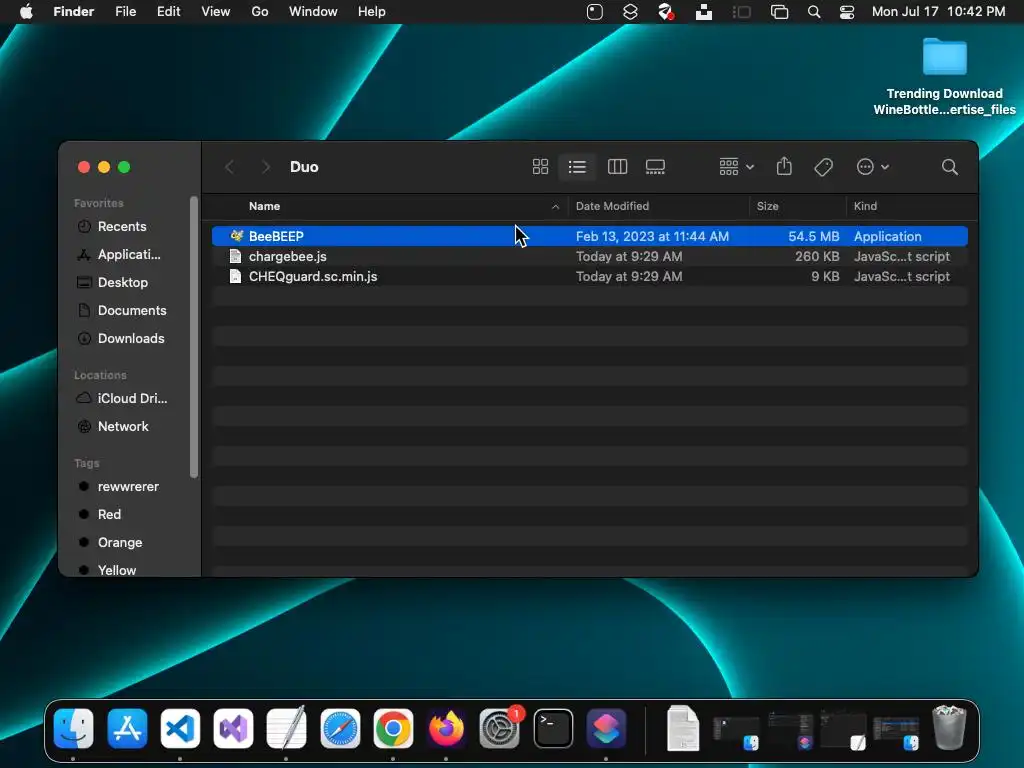
Task: Open Visual Studio Code from the Dock
Action: (180, 728)
